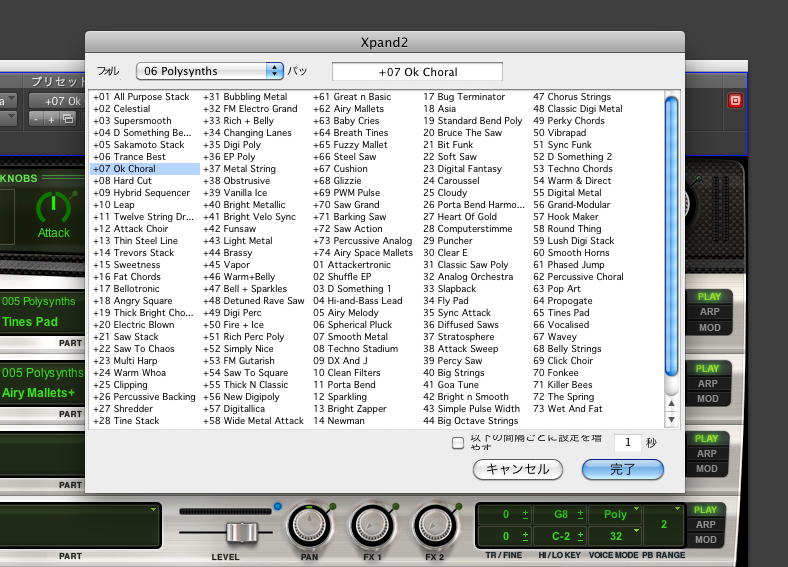Image resolution: width=788 pixels, height=567 pixels.
Task: Click the patch list scroll down arrow
Action: [671, 419]
